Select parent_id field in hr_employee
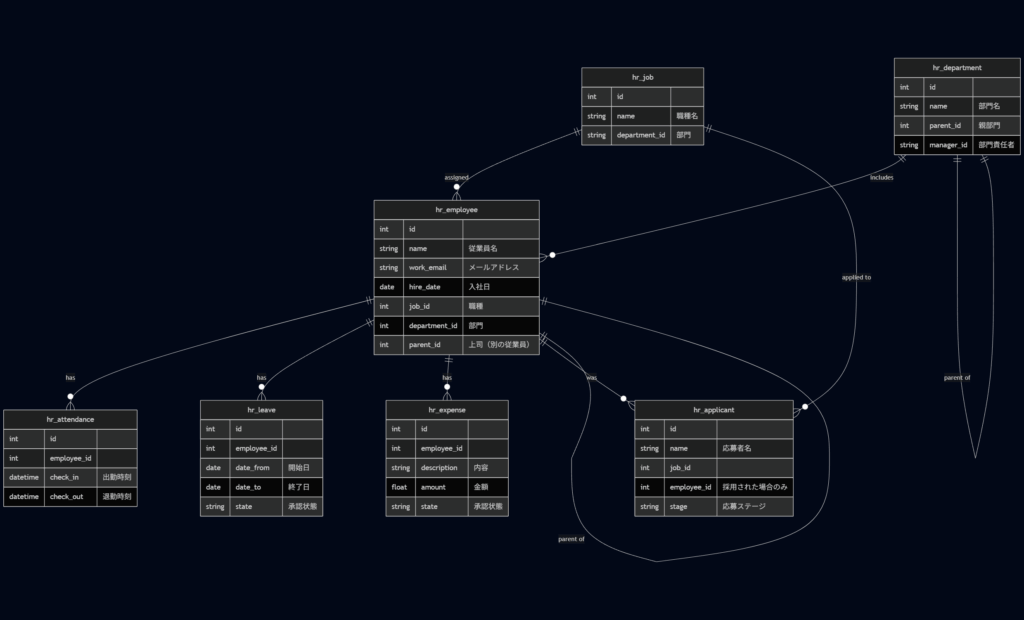This screenshot has width=1024, height=620. (433, 344)
